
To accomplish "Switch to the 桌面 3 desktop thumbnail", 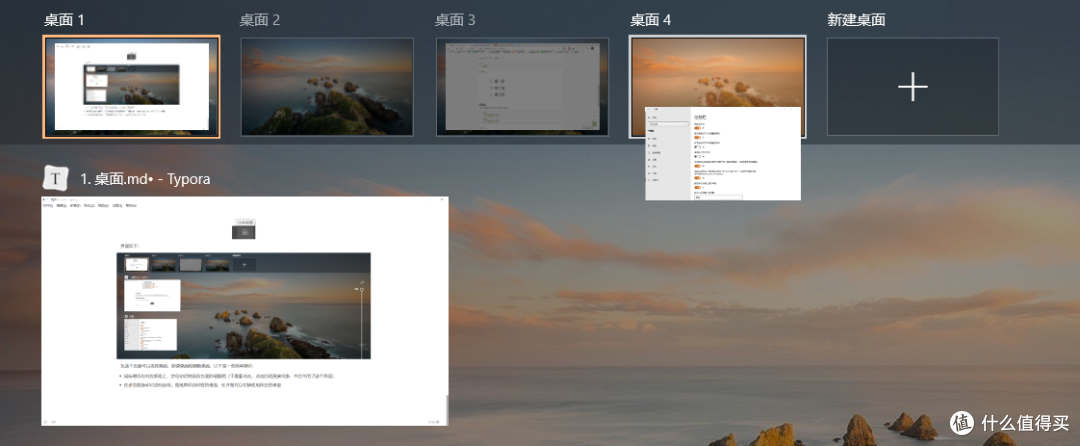I will 523,87.
